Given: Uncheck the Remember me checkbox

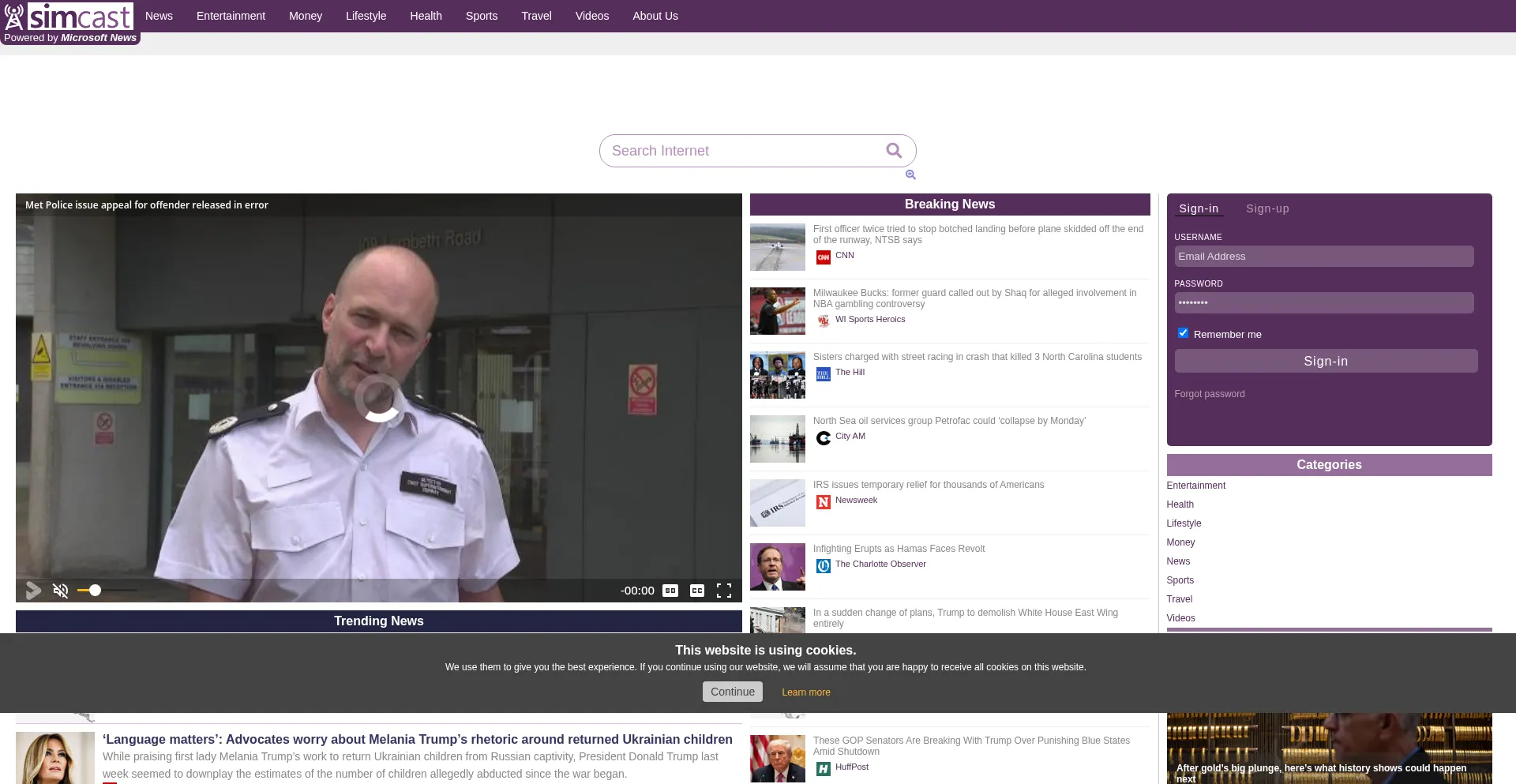Looking at the screenshot, I should tap(1183, 333).
